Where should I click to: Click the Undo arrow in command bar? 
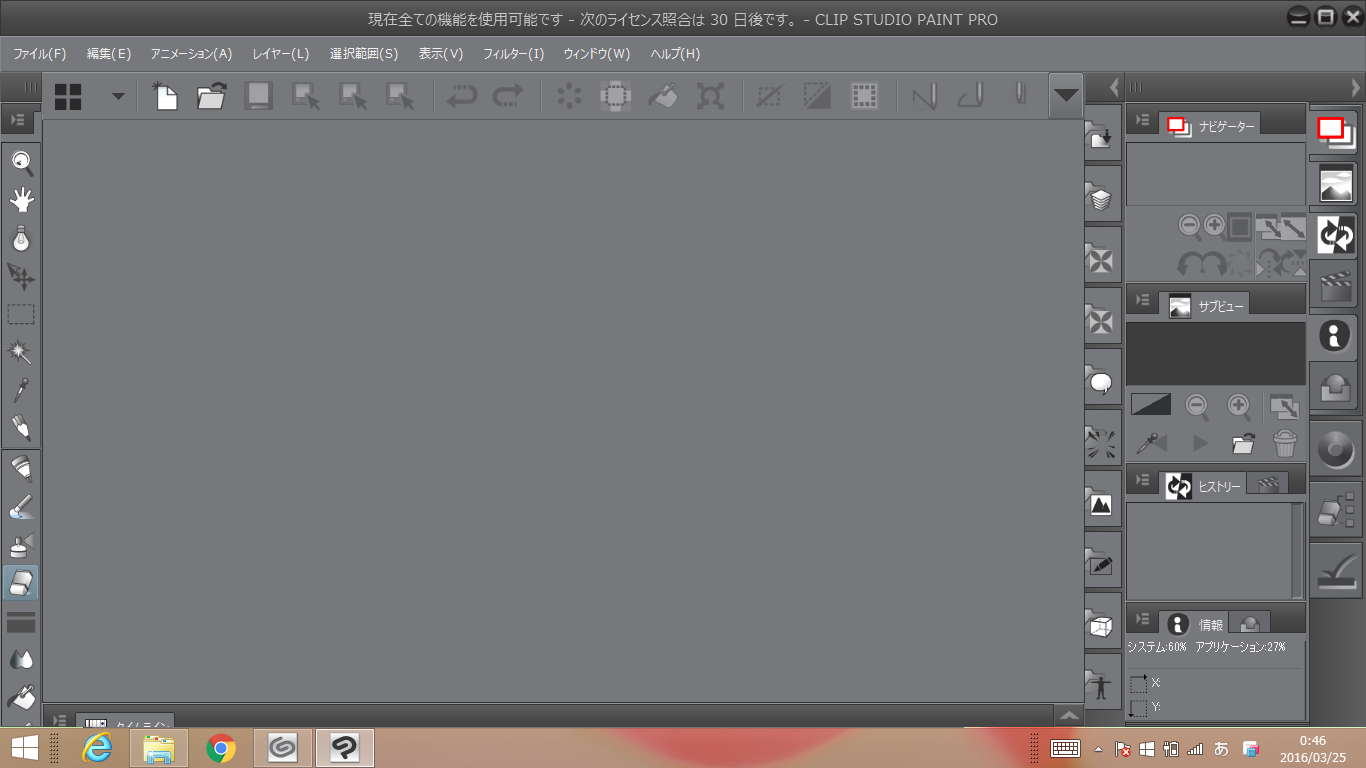pyautogui.click(x=461, y=96)
